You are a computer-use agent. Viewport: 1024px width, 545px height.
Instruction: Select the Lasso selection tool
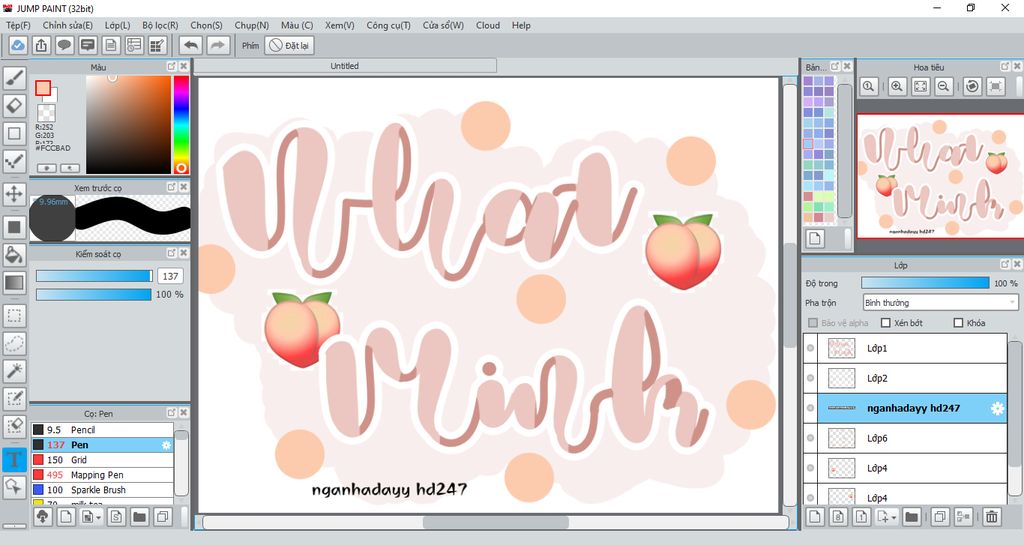(x=14, y=343)
